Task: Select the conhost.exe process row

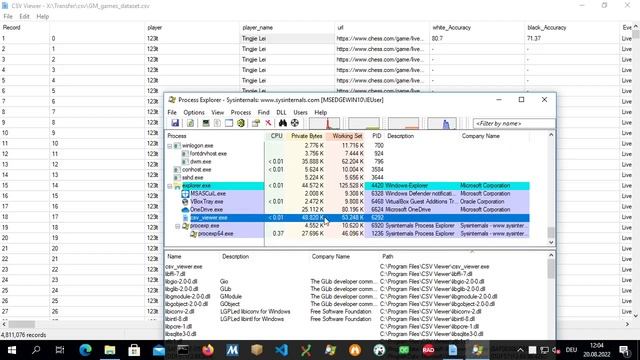Action: [347, 169]
